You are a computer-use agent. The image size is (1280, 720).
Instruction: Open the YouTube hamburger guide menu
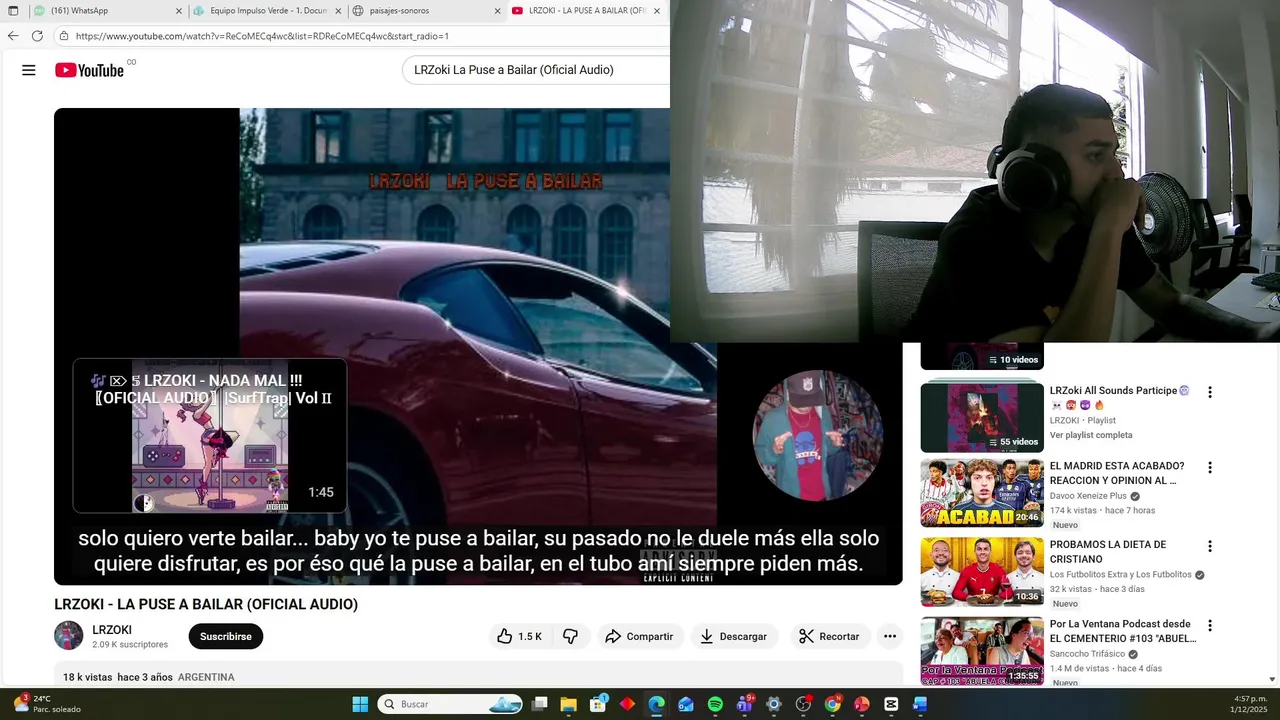coord(29,70)
